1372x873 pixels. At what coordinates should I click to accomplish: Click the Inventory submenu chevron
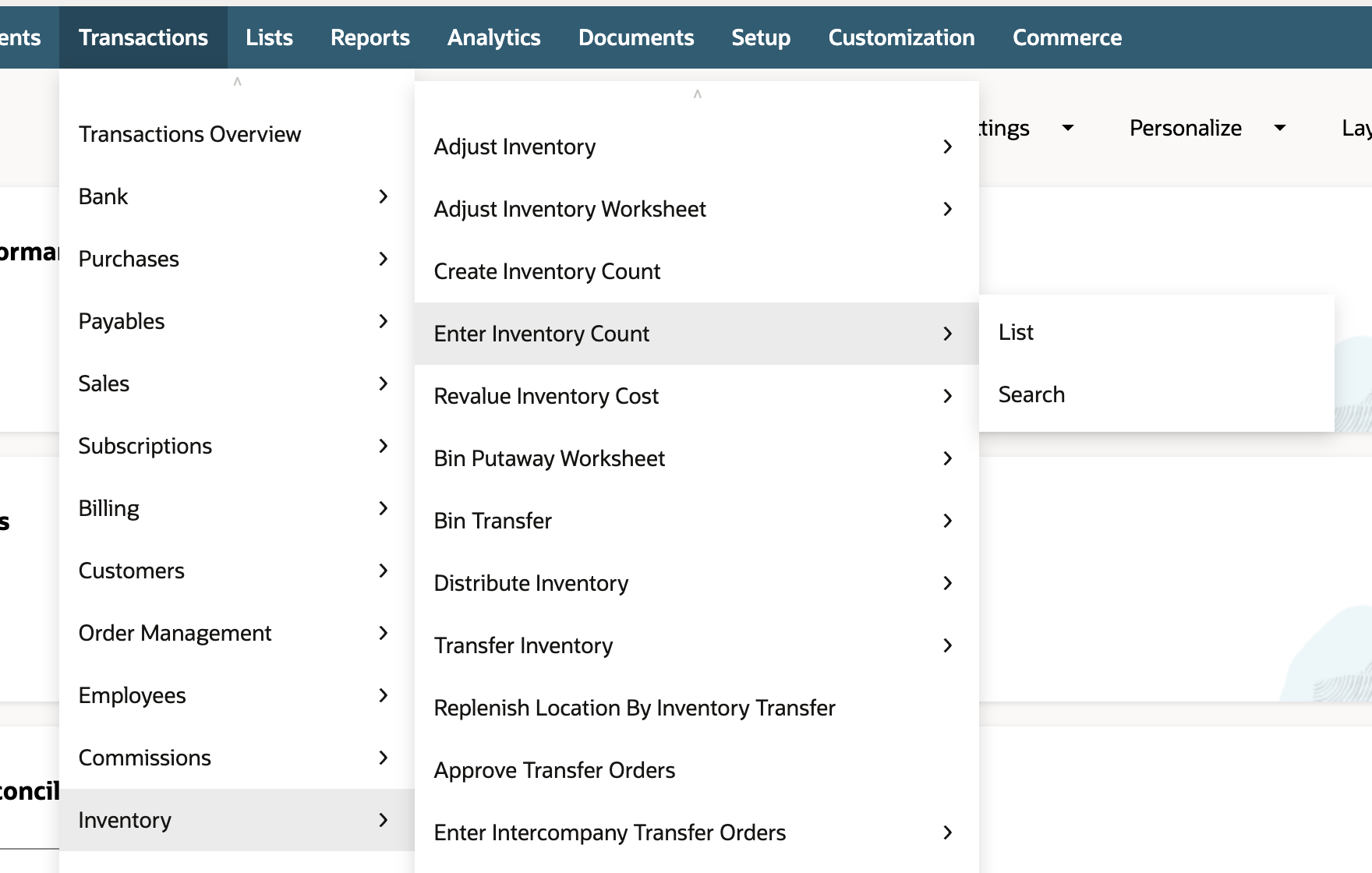383,820
